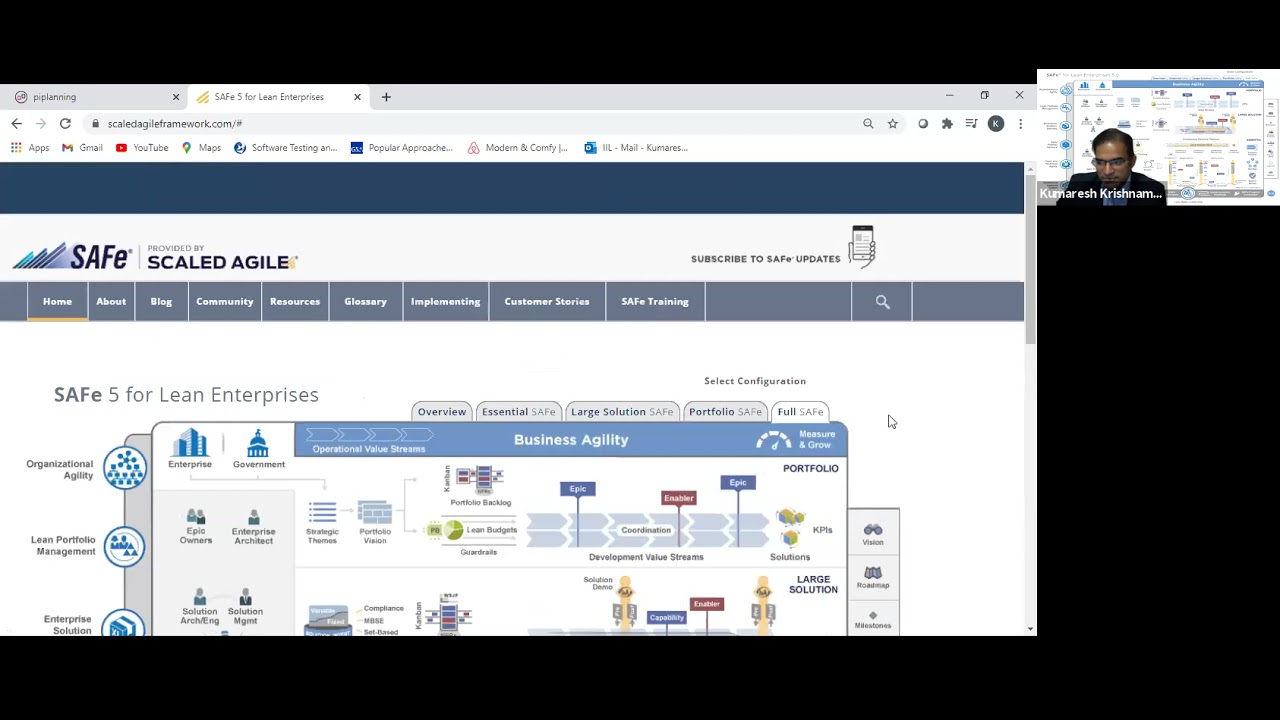The height and width of the screenshot is (720, 1280).
Task: Open the Glossary menu item
Action: pyautogui.click(x=365, y=301)
